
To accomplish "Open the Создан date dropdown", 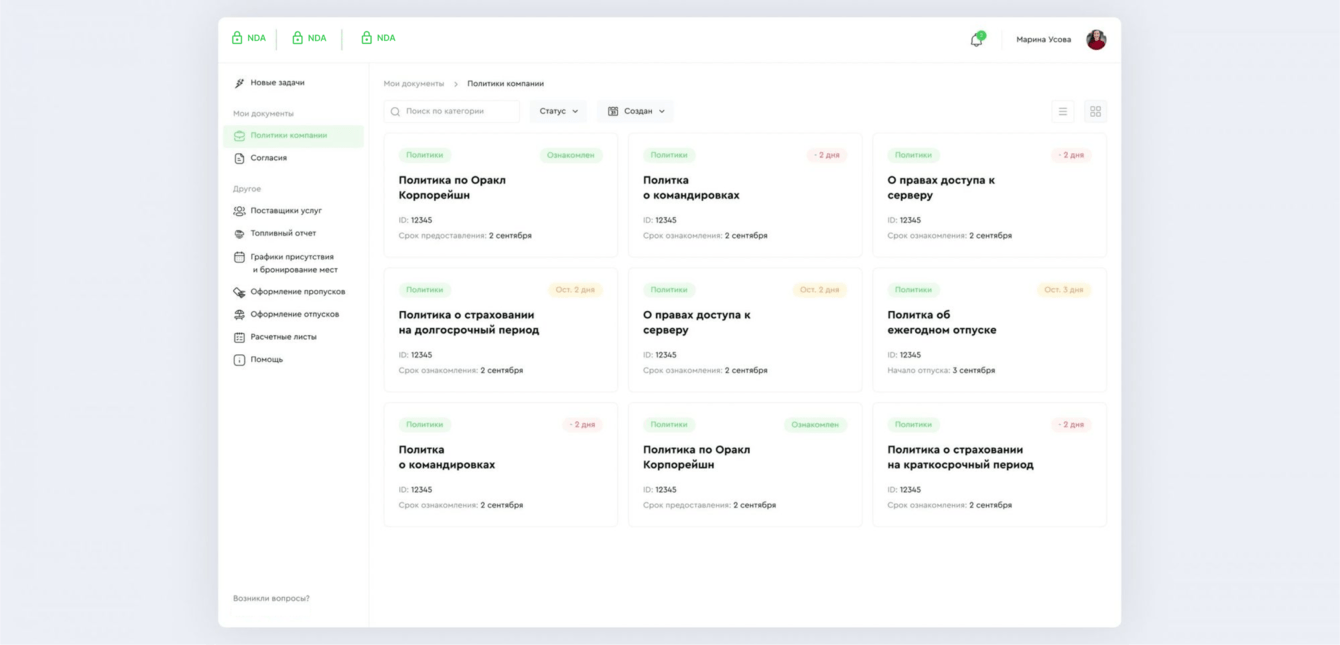I will [636, 111].
